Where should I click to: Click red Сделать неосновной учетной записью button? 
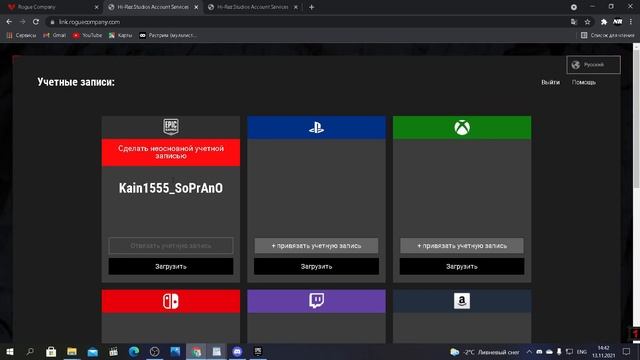pyautogui.click(x=171, y=152)
